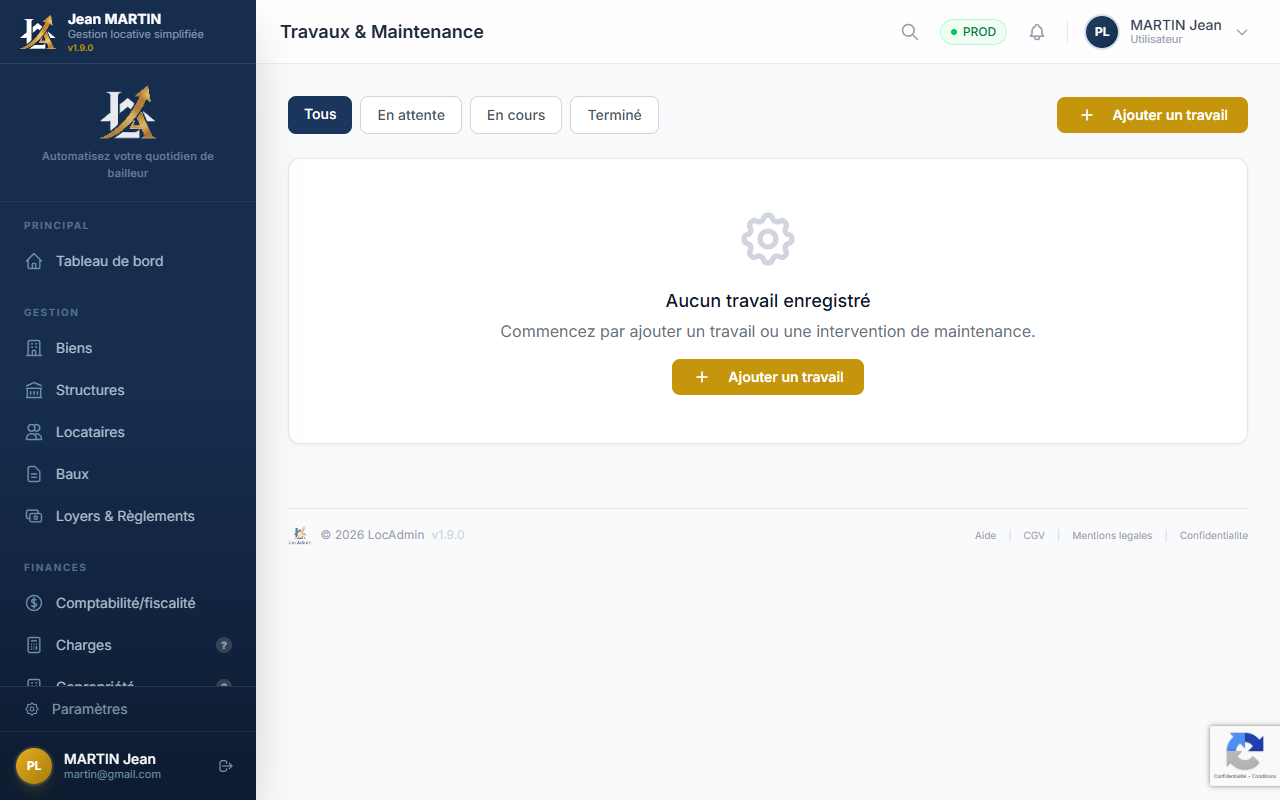Select the Tous filter tab
Viewport: 1280px width, 800px height.
point(319,114)
